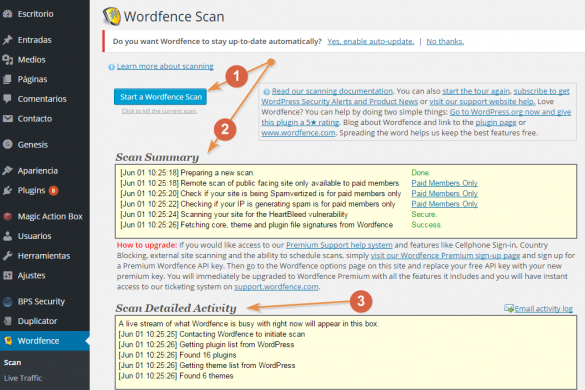Click the Contacto envelope icon
The width and height of the screenshot is (585, 390).
pyautogui.click(x=7, y=119)
